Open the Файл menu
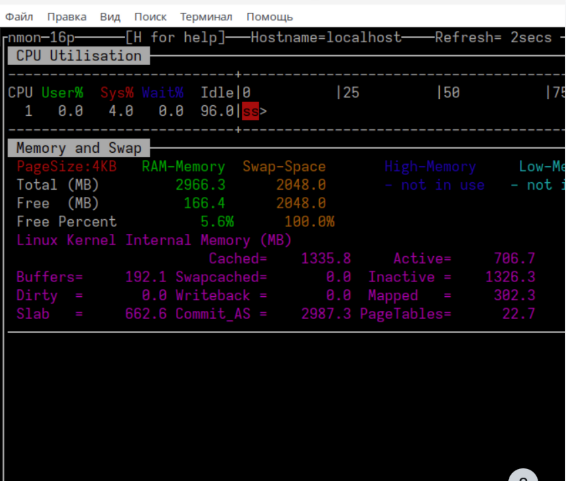Image resolution: width=566 pixels, height=481 pixels. 19,17
